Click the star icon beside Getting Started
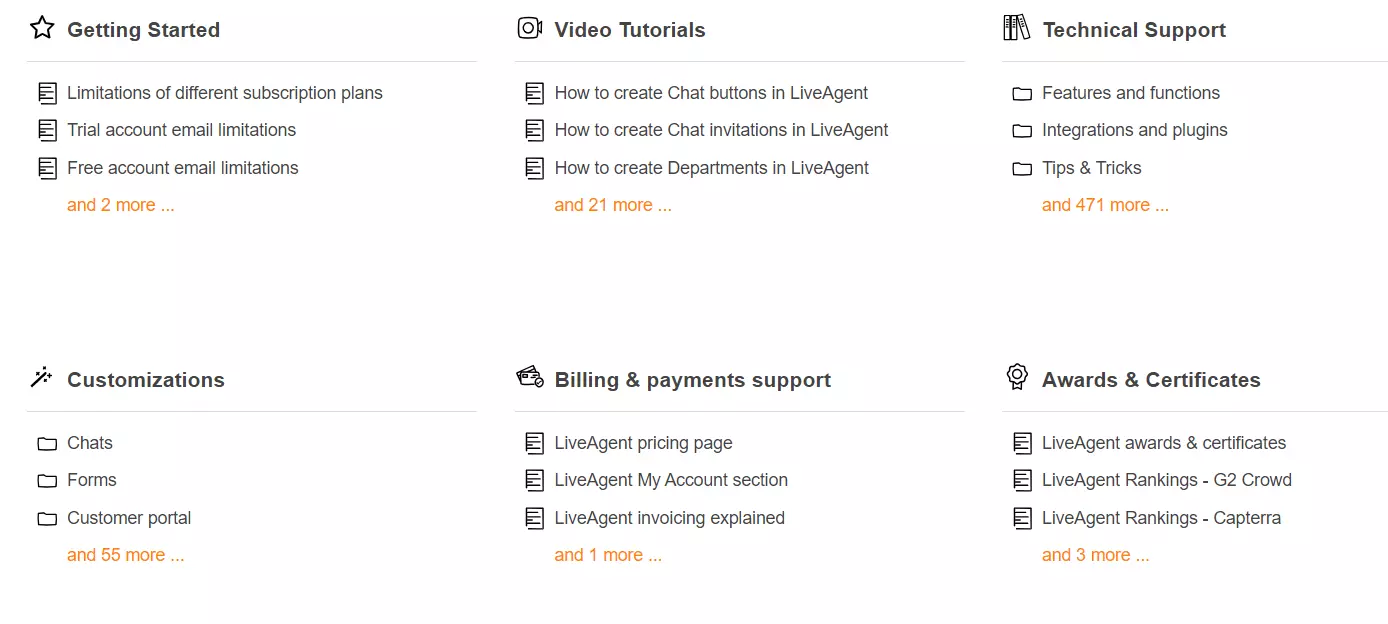This screenshot has width=1388, height=624. pos(41,28)
